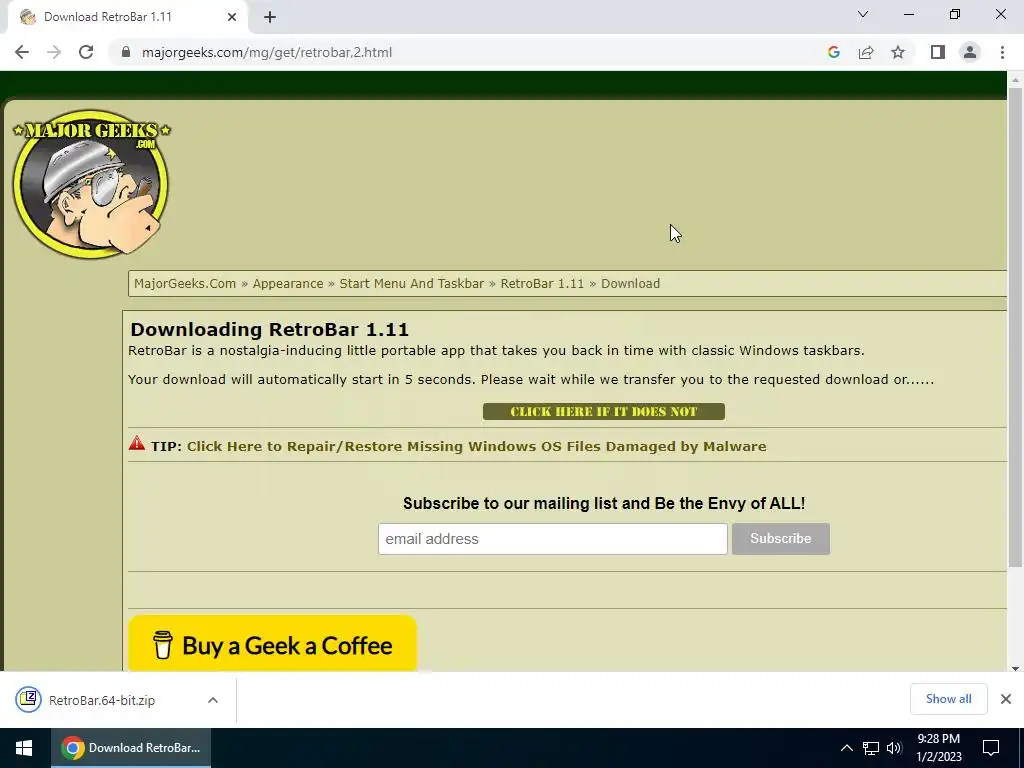Bookmark this page with the star icon

pyautogui.click(x=898, y=52)
